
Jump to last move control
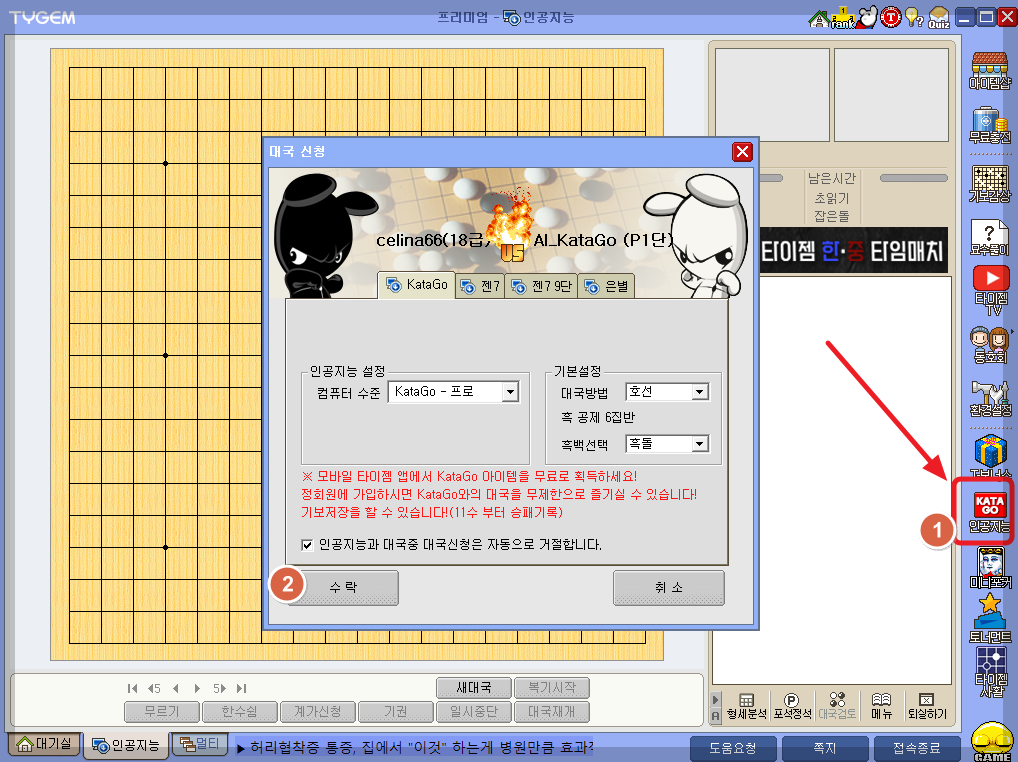pos(242,688)
